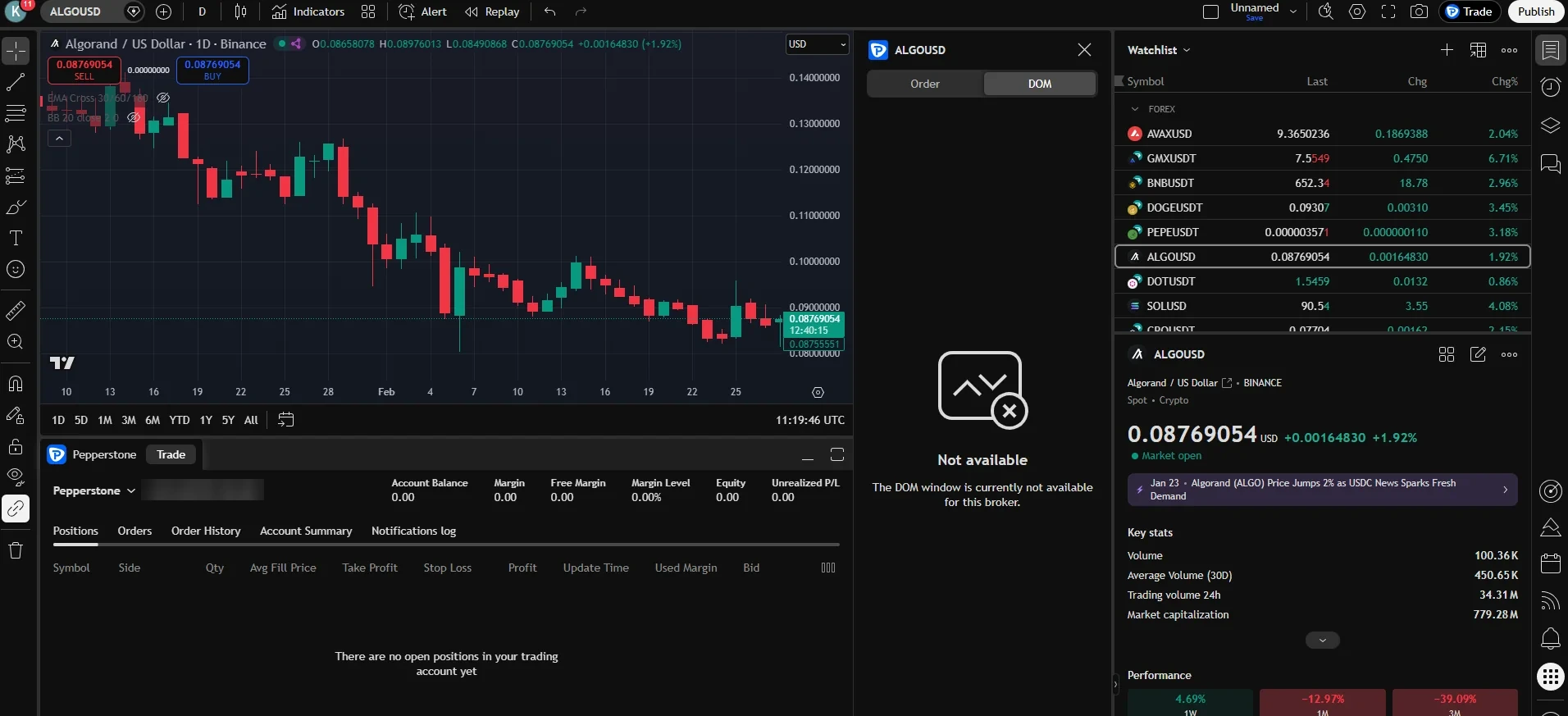Enter fullscreen mode
Image resolution: width=1568 pixels, height=716 pixels.
[1388, 11]
